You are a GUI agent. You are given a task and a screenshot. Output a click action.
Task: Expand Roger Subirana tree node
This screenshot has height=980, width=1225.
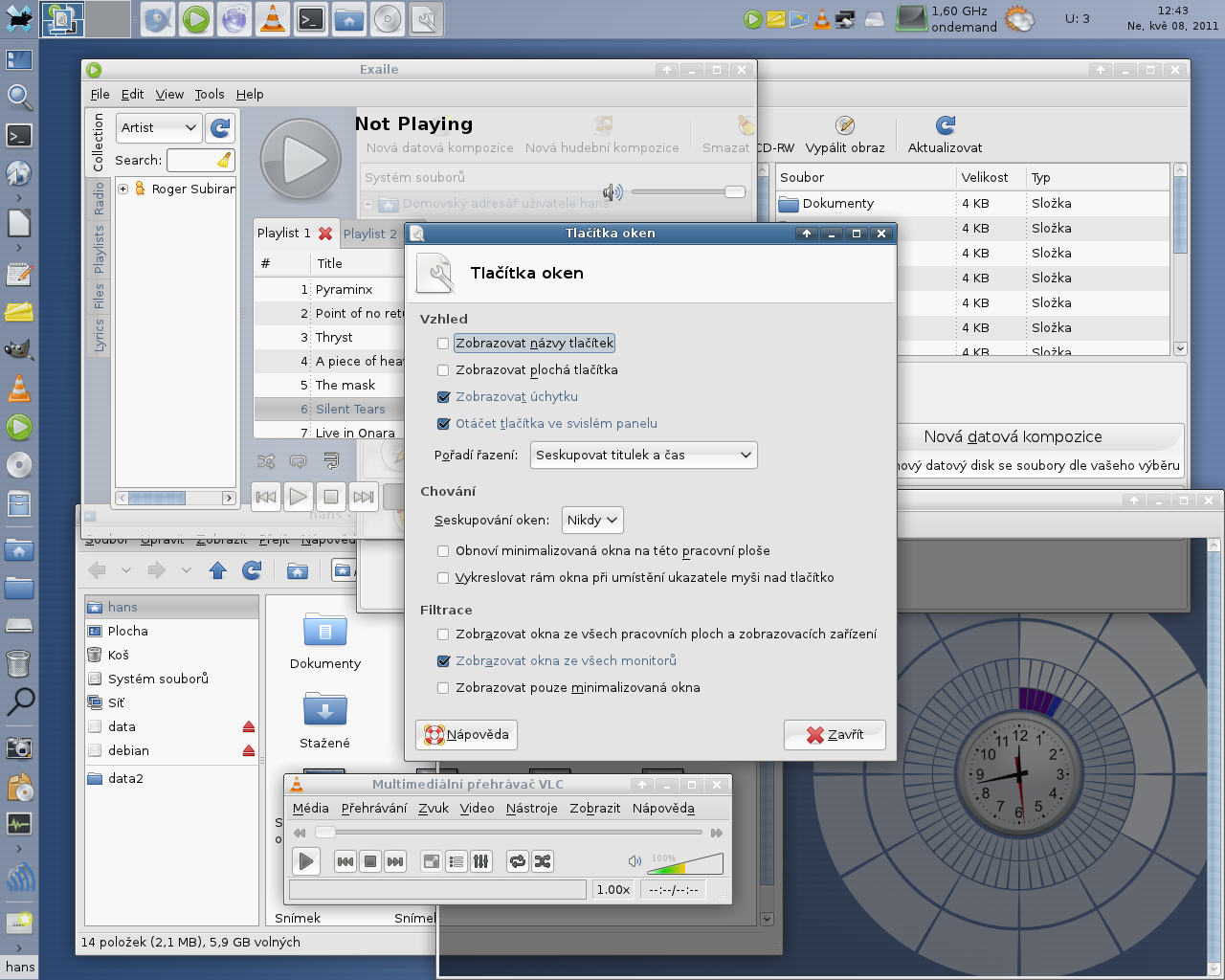click(x=122, y=189)
